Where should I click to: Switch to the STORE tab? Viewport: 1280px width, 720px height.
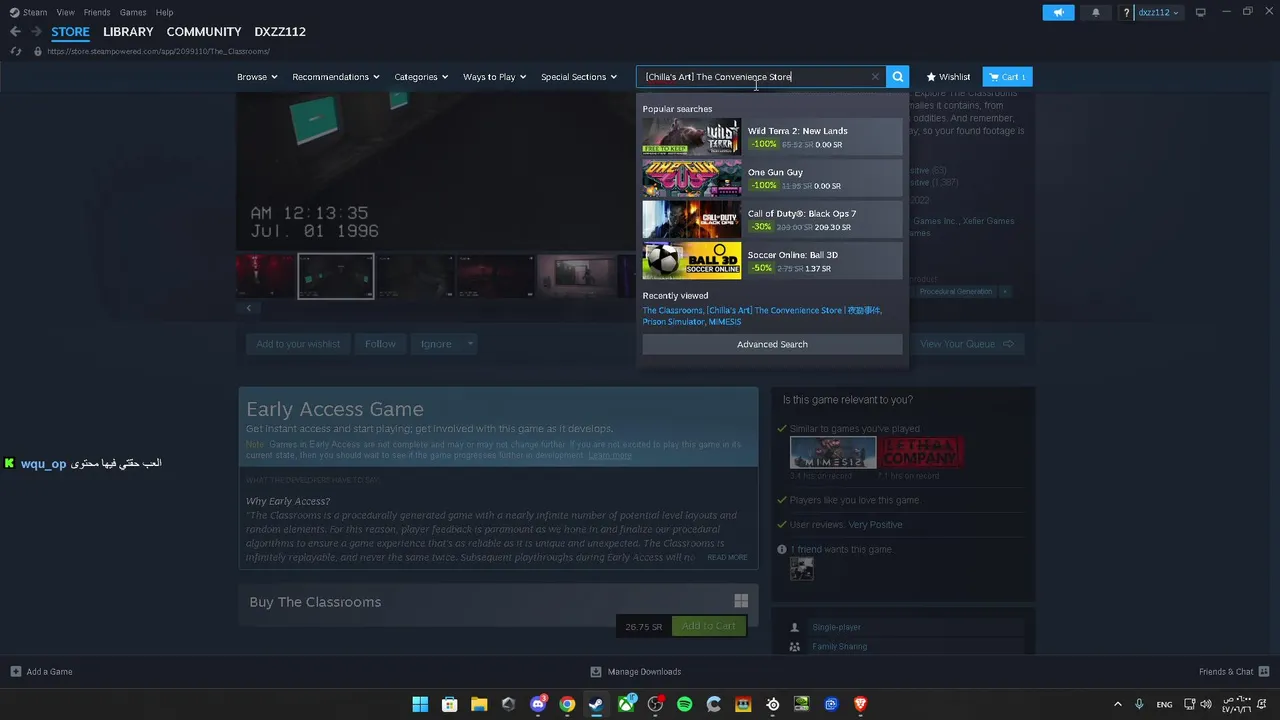click(x=70, y=32)
